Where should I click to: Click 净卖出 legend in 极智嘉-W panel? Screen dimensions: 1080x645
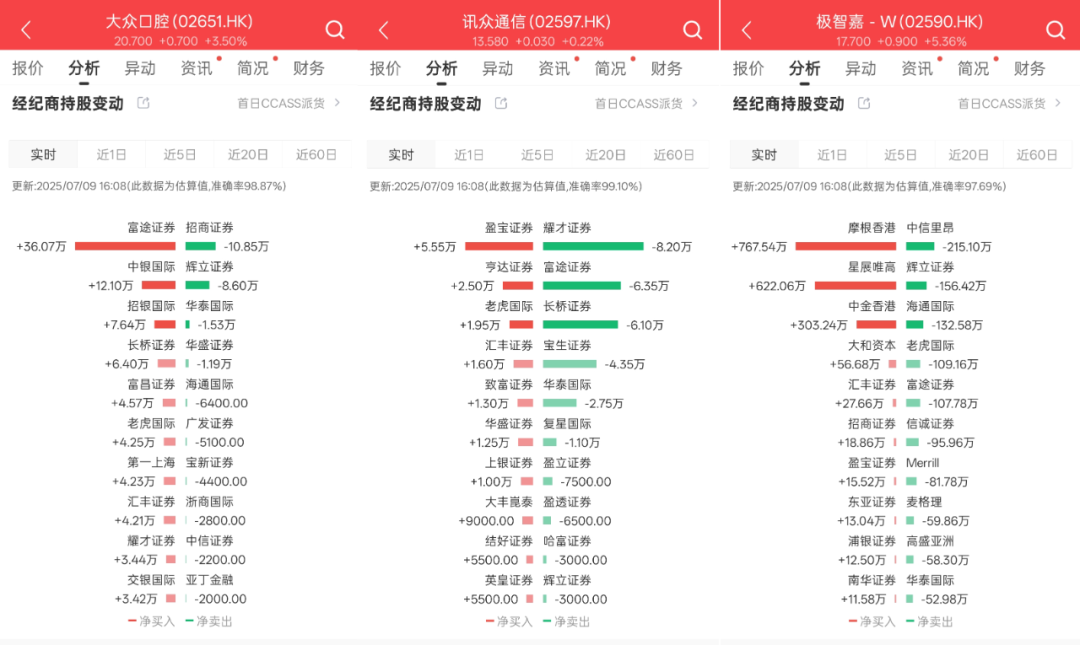[x=930, y=622]
